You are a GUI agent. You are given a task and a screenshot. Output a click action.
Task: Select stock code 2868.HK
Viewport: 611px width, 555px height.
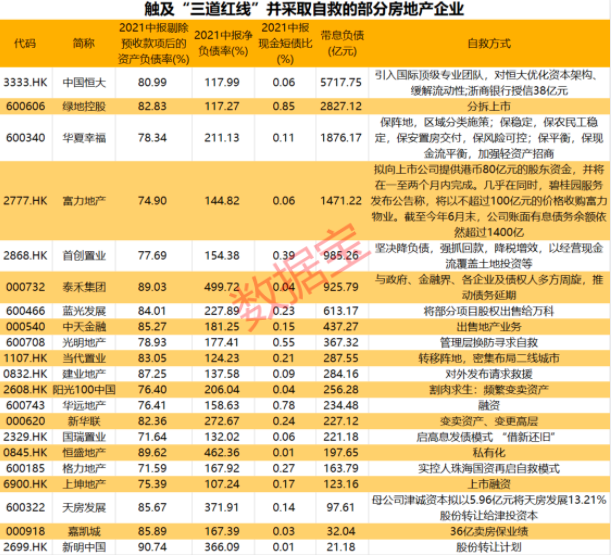tap(25, 256)
